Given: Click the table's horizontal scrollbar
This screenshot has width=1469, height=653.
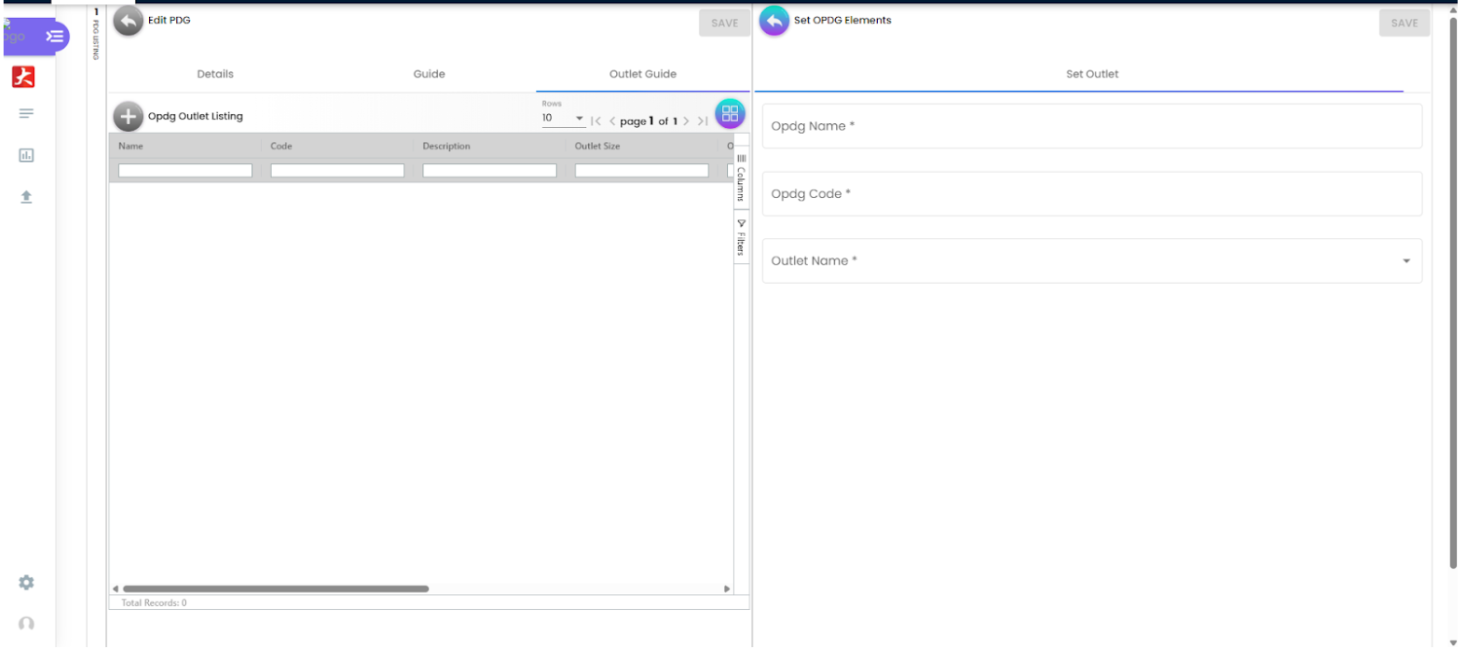Looking at the screenshot, I should pos(275,589).
